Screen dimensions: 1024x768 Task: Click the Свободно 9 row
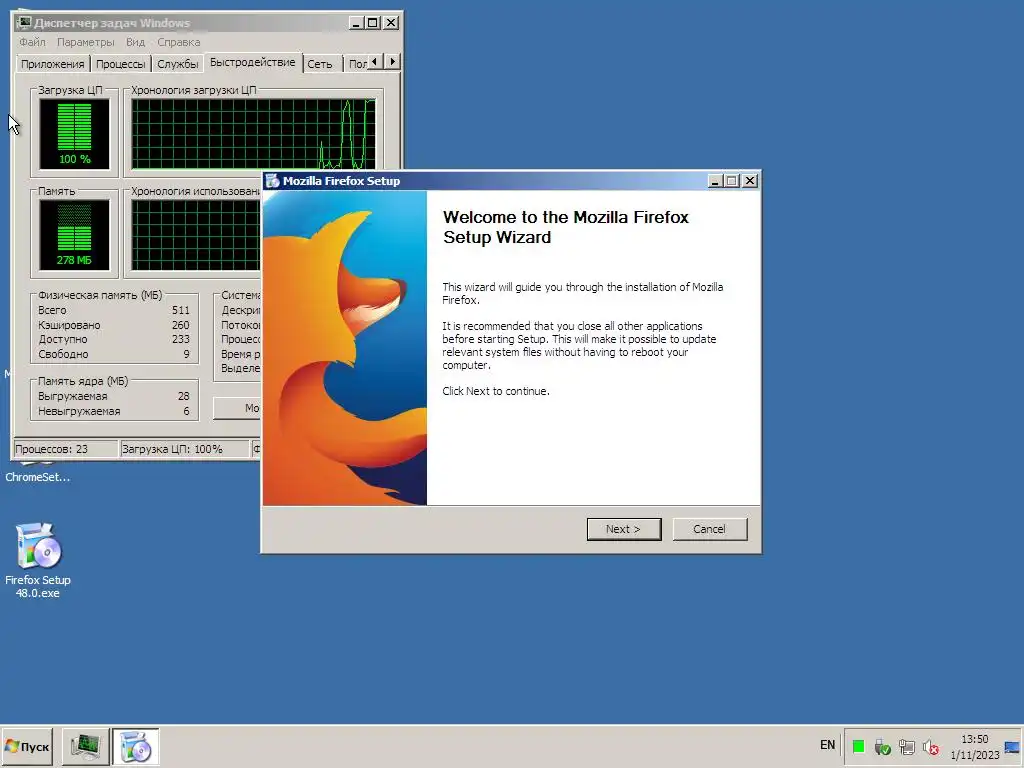[114, 355]
